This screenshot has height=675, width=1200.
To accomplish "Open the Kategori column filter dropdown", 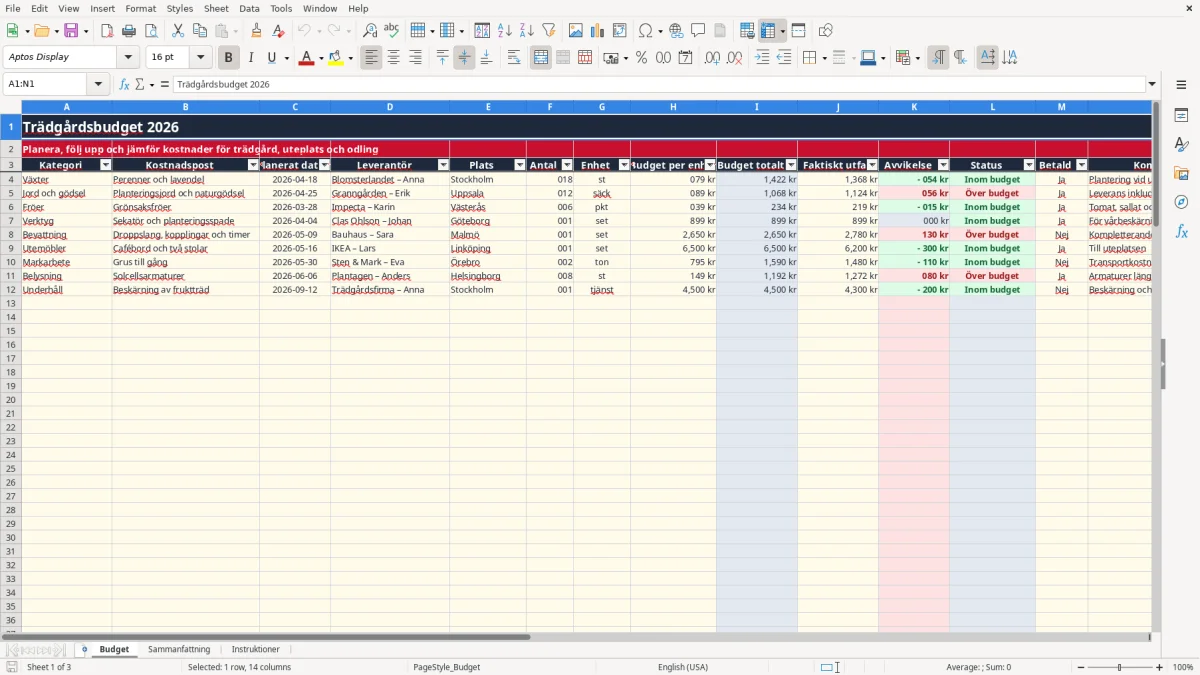I will pos(106,165).
